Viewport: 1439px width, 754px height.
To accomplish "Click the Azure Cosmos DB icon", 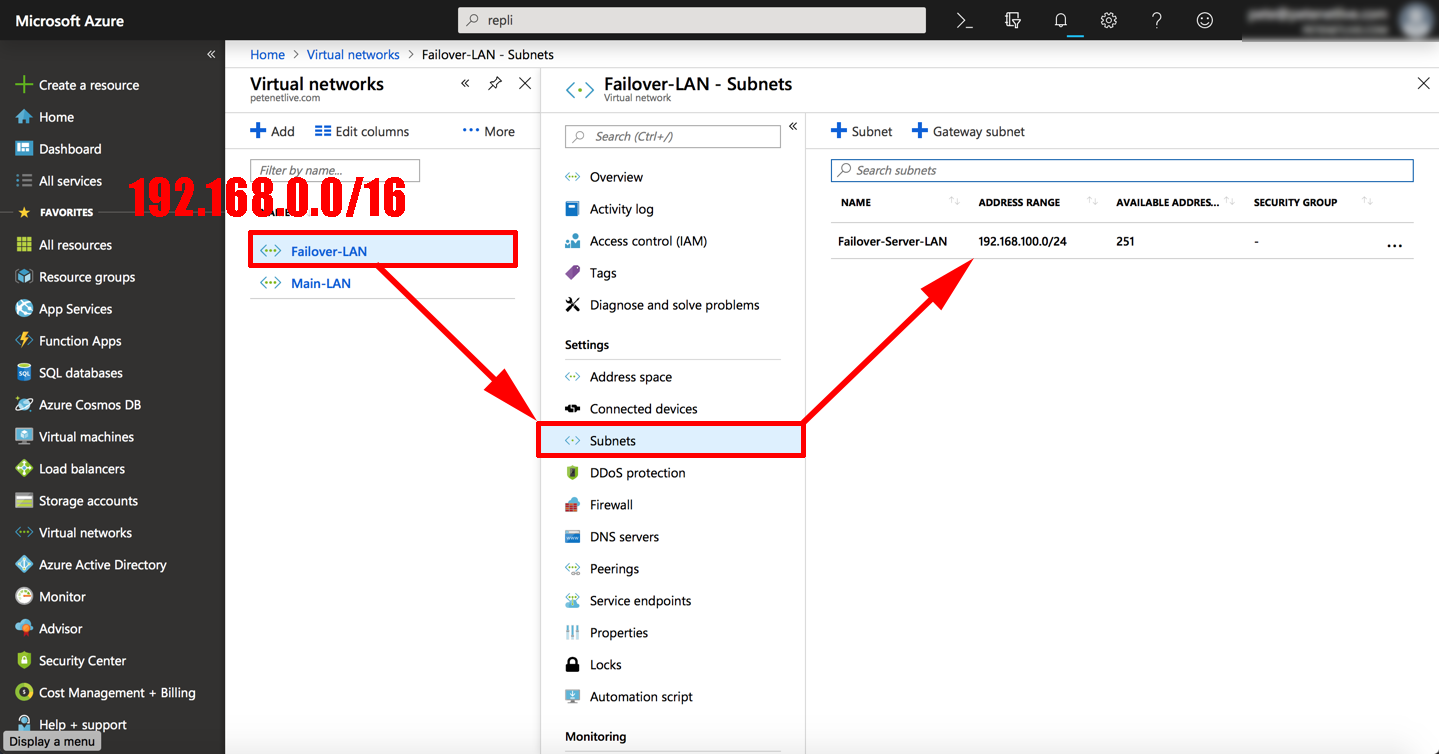I will (24, 405).
